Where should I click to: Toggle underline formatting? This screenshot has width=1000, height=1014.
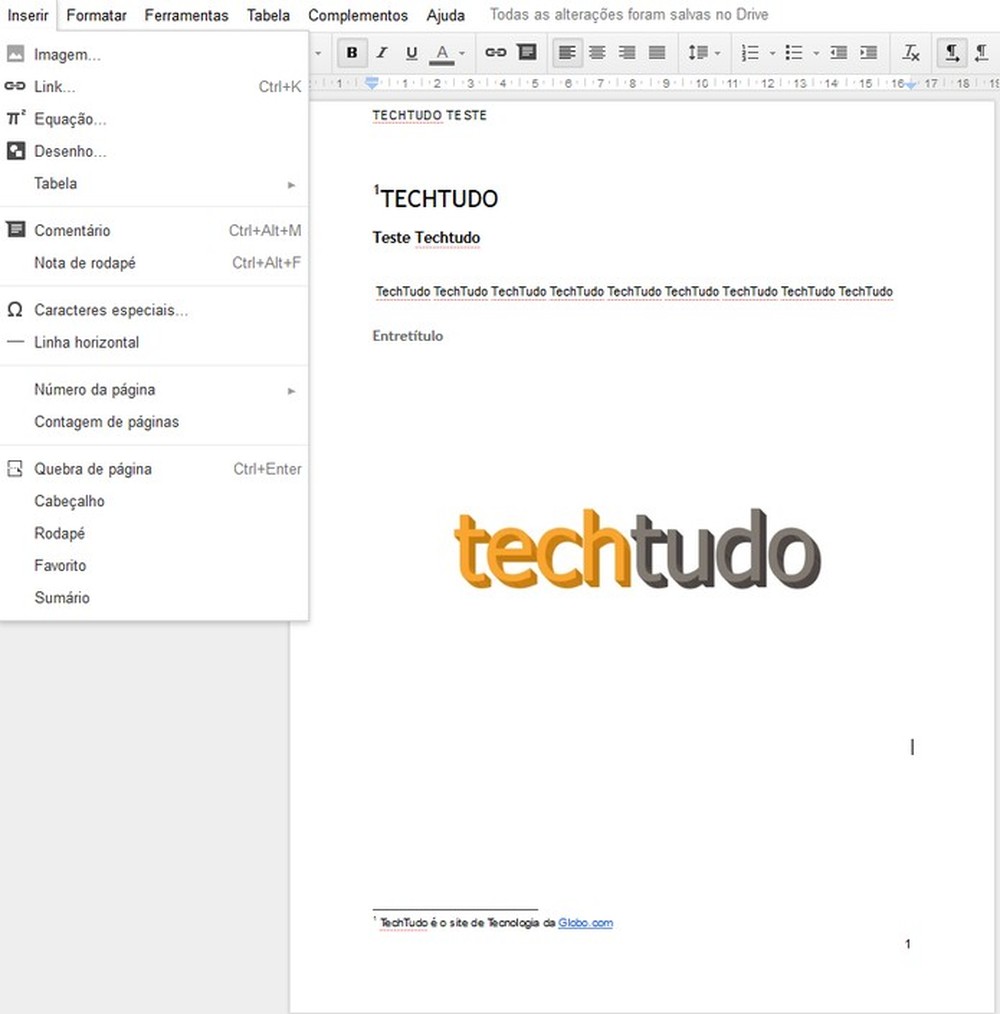click(411, 51)
